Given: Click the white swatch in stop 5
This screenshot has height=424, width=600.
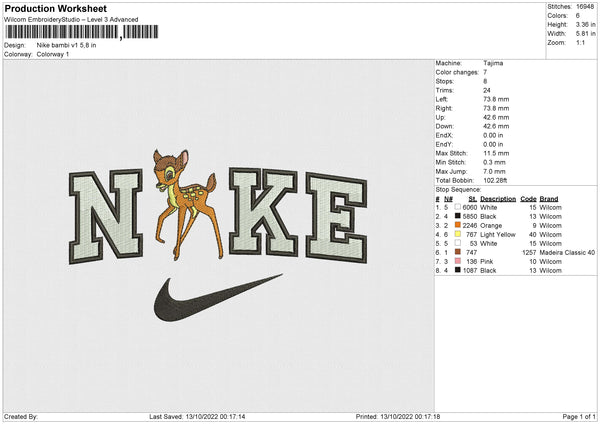Looking at the screenshot, I should point(458,243).
